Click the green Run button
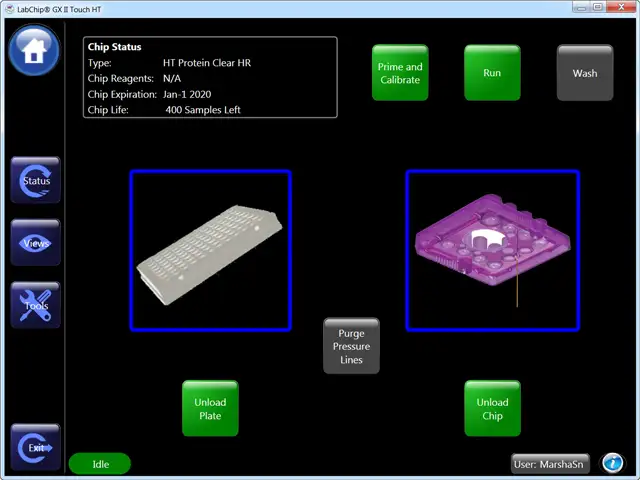This screenshot has height=480, width=640. tap(492, 73)
